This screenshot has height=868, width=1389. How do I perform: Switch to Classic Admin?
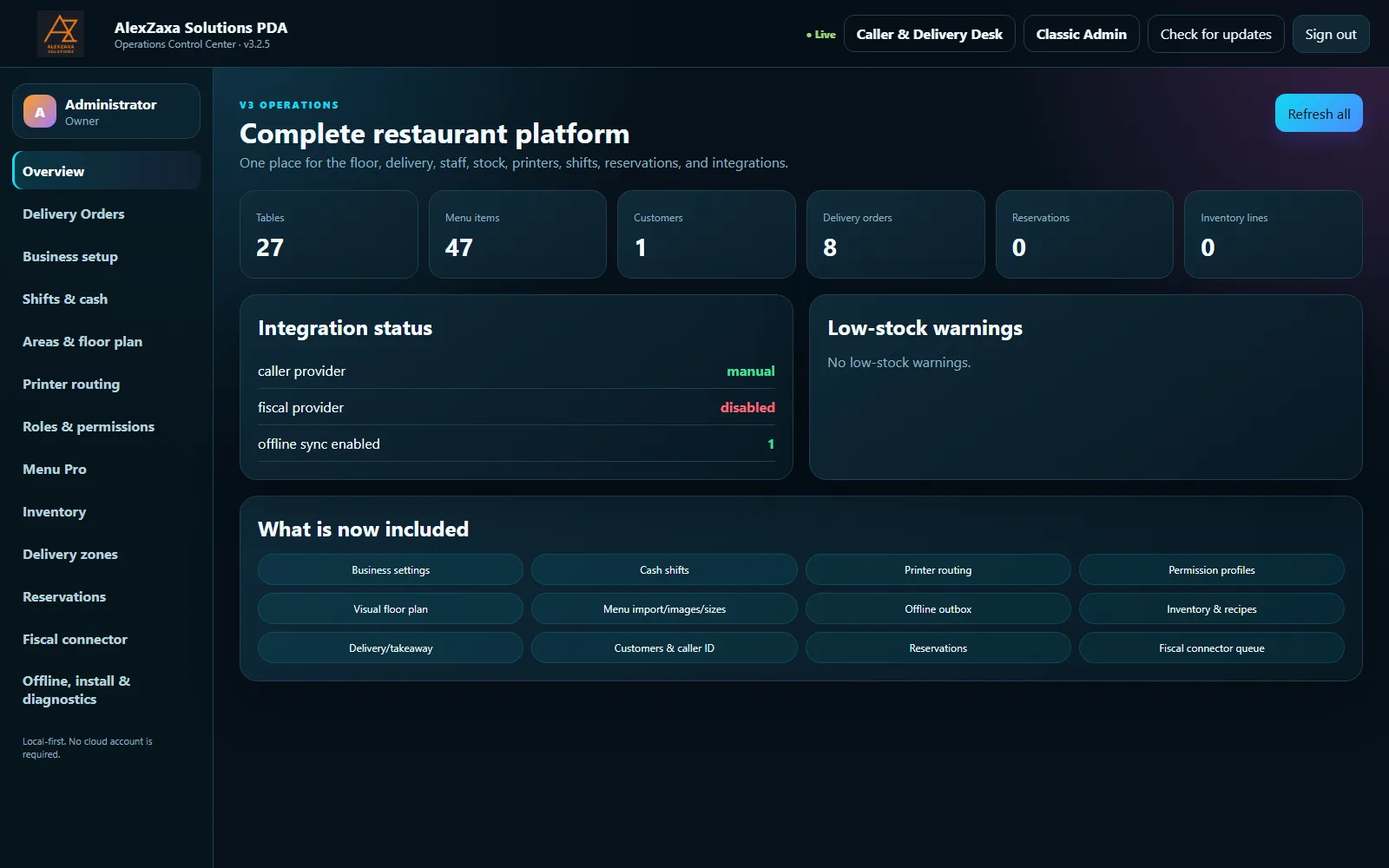pyautogui.click(x=1081, y=34)
